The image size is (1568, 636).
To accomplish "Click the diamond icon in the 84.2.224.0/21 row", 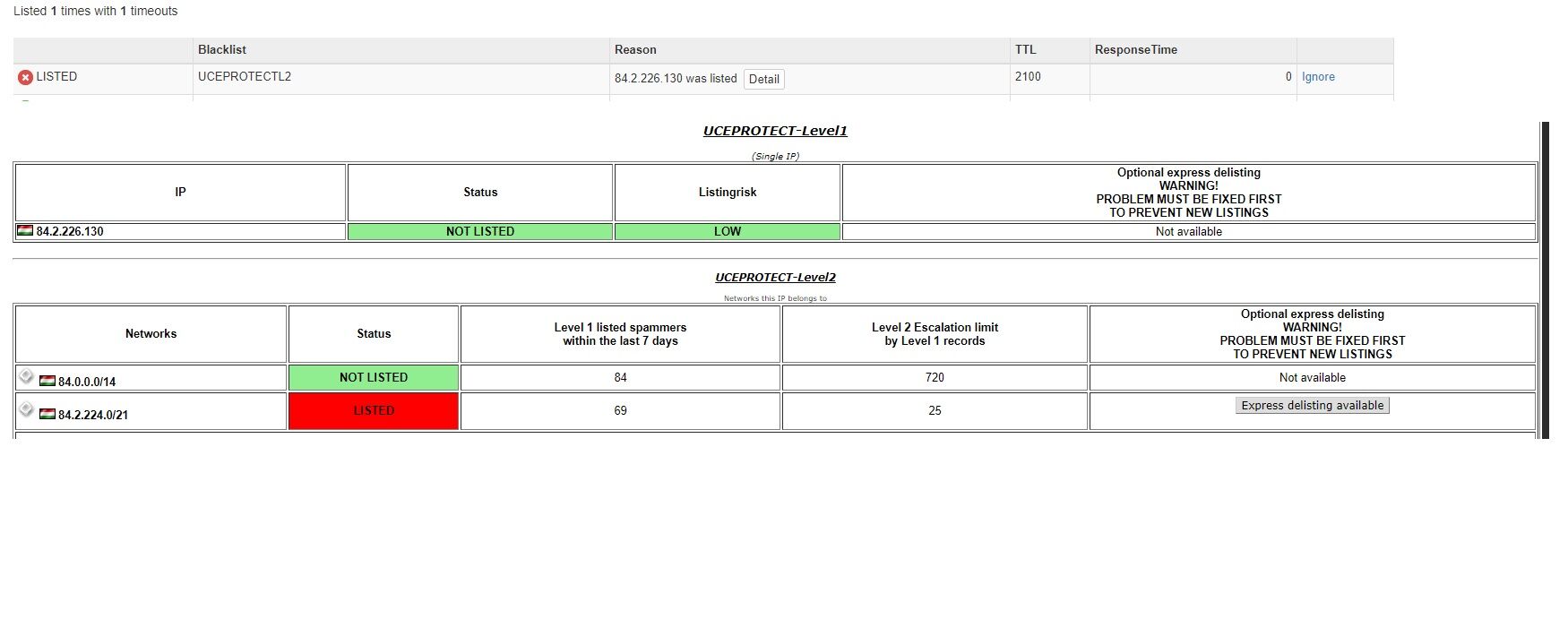I will [x=27, y=409].
